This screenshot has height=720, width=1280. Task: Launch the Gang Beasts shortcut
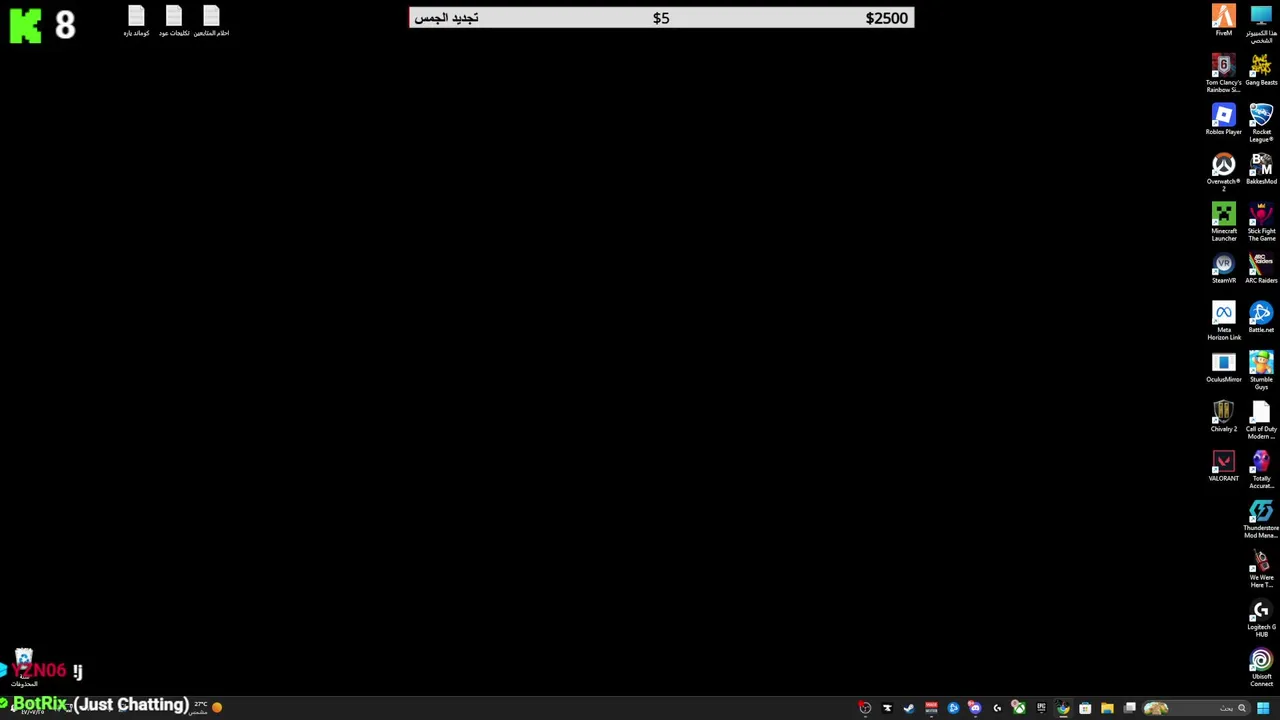click(x=1261, y=70)
